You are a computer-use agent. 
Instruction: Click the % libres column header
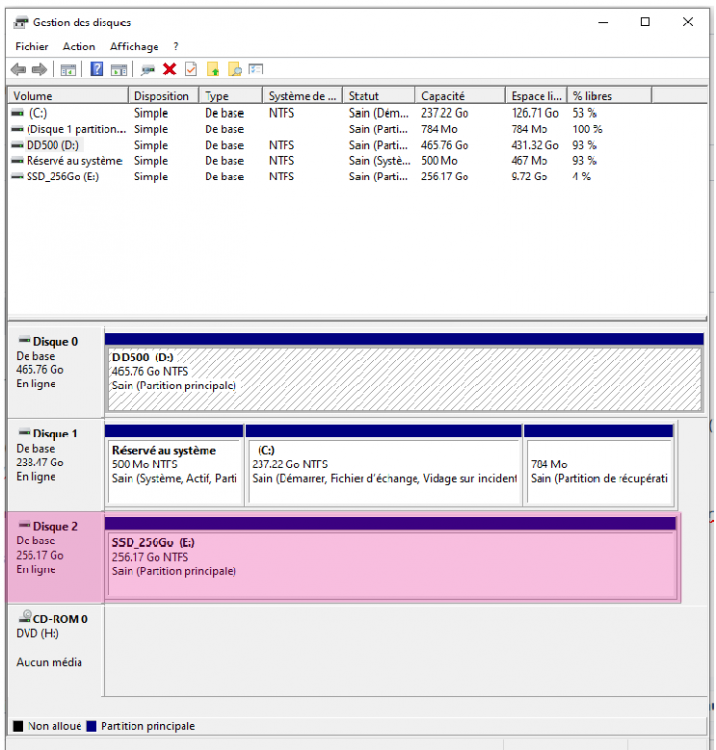coord(609,96)
